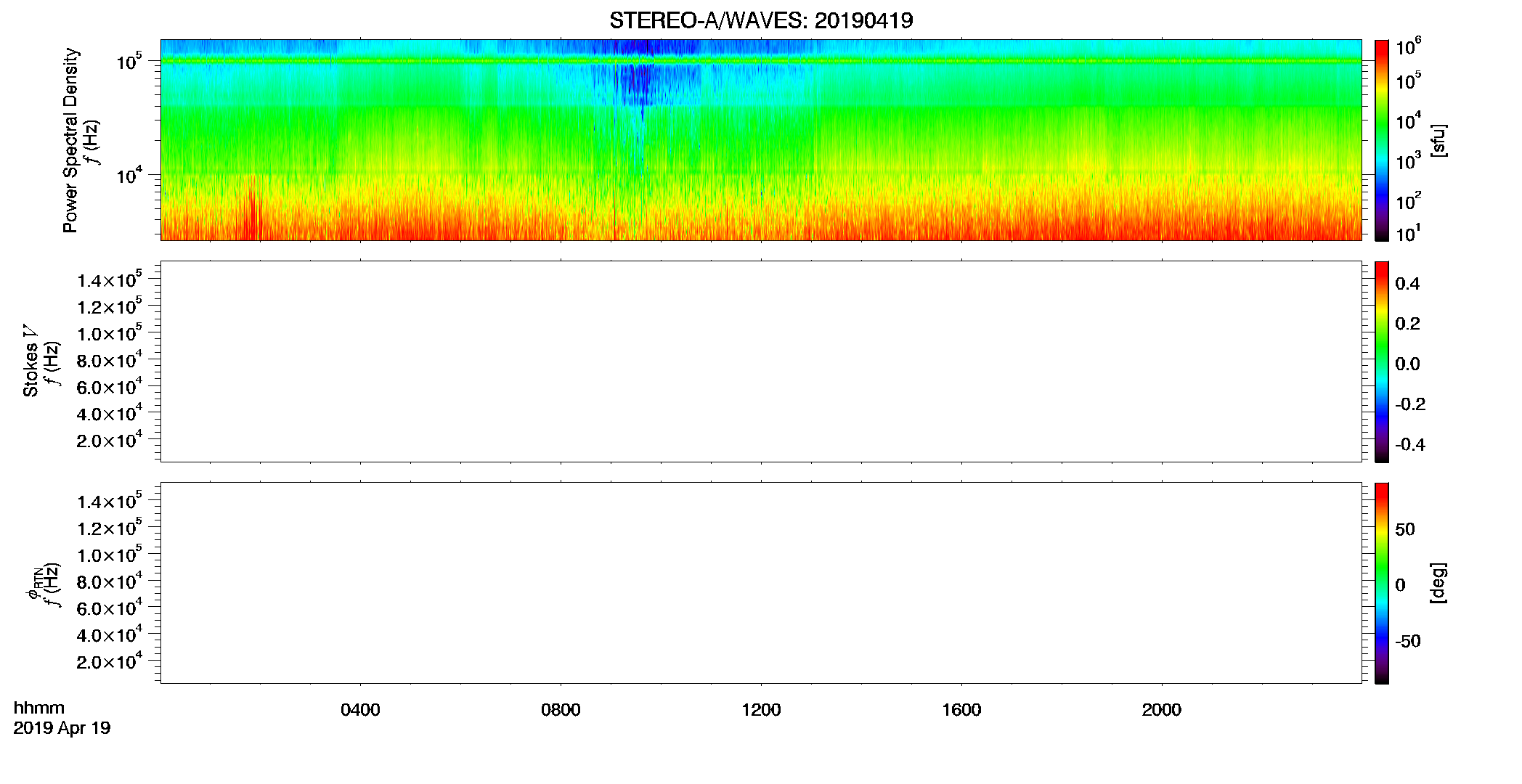Select the 10^6 label on sfu colorbar

[x=1408, y=47]
